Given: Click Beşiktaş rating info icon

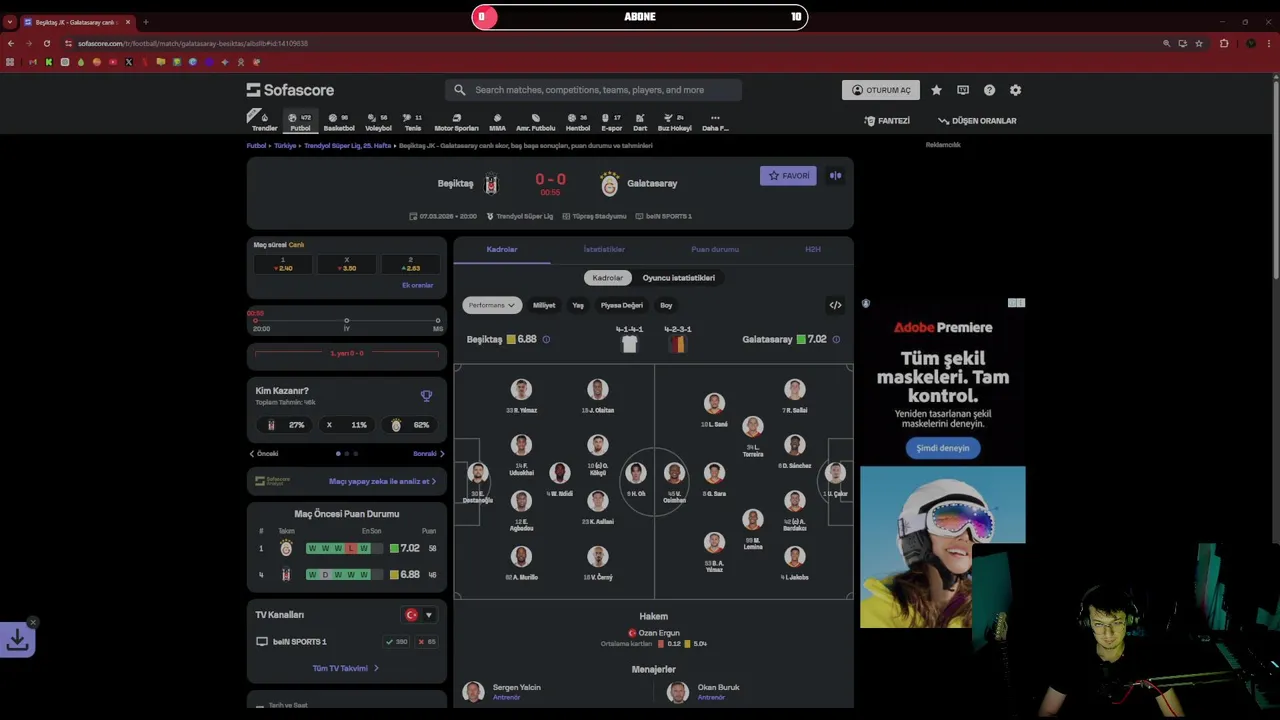Looking at the screenshot, I should (x=546, y=339).
